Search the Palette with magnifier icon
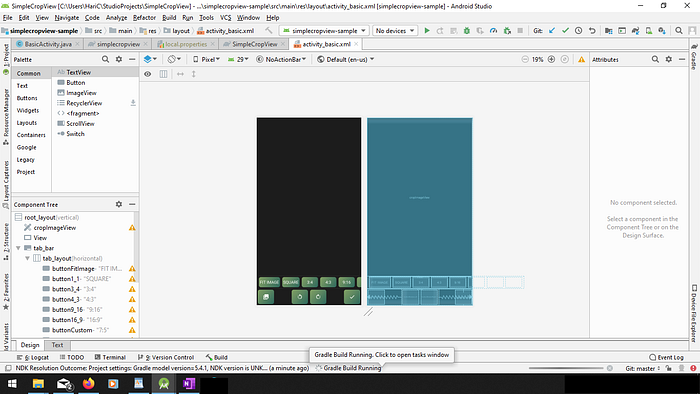Viewport: 700px width, 394px height. pyautogui.click(x=105, y=59)
